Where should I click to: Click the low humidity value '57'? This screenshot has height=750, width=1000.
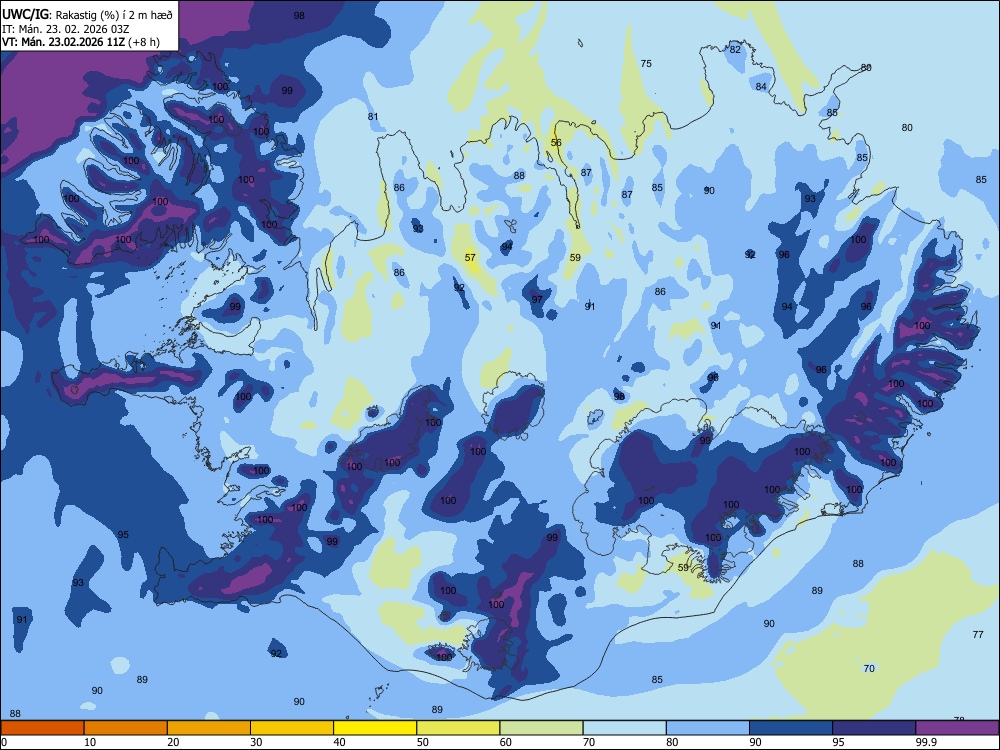[470, 258]
